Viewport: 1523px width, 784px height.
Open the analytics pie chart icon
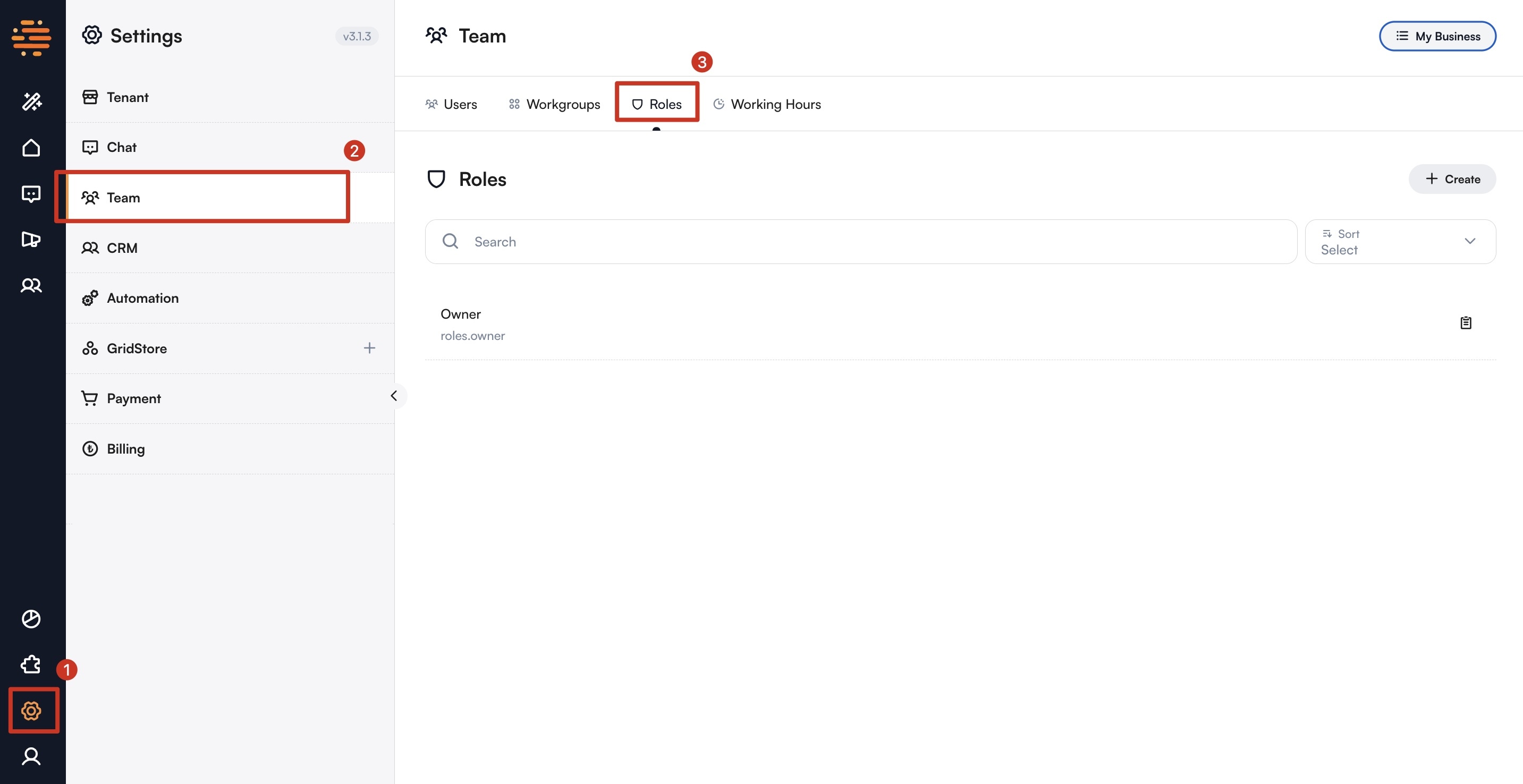click(x=31, y=619)
